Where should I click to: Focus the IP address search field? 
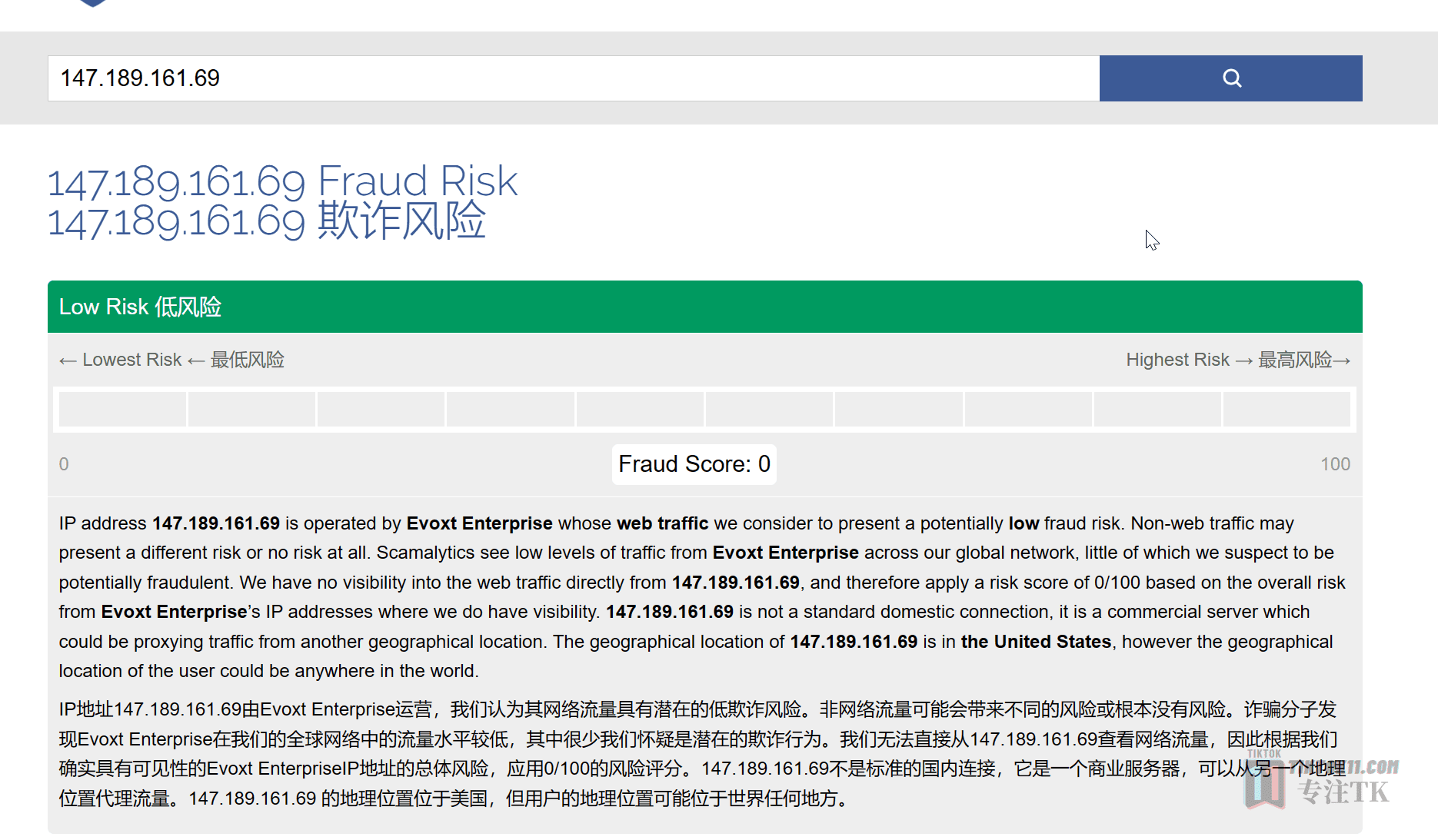pos(574,78)
